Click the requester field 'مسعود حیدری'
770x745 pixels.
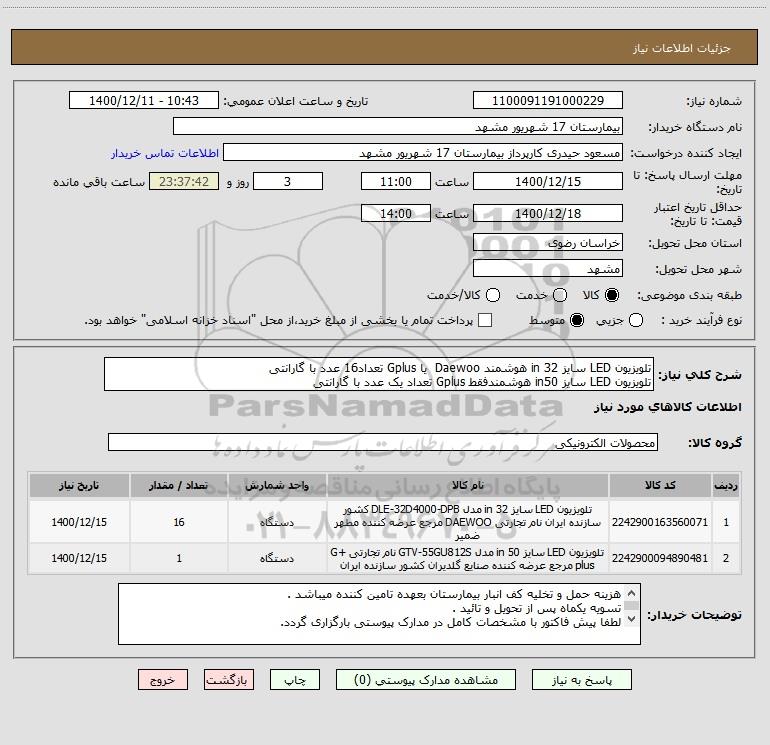pyautogui.click(x=423, y=153)
